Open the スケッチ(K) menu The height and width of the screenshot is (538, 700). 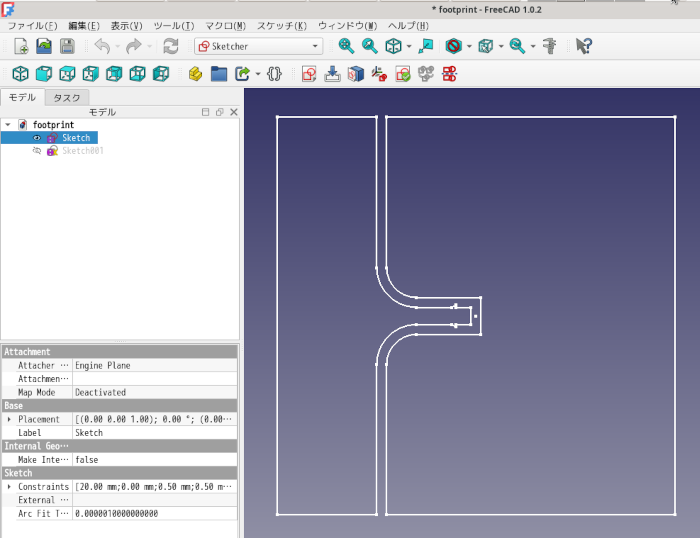click(282, 26)
